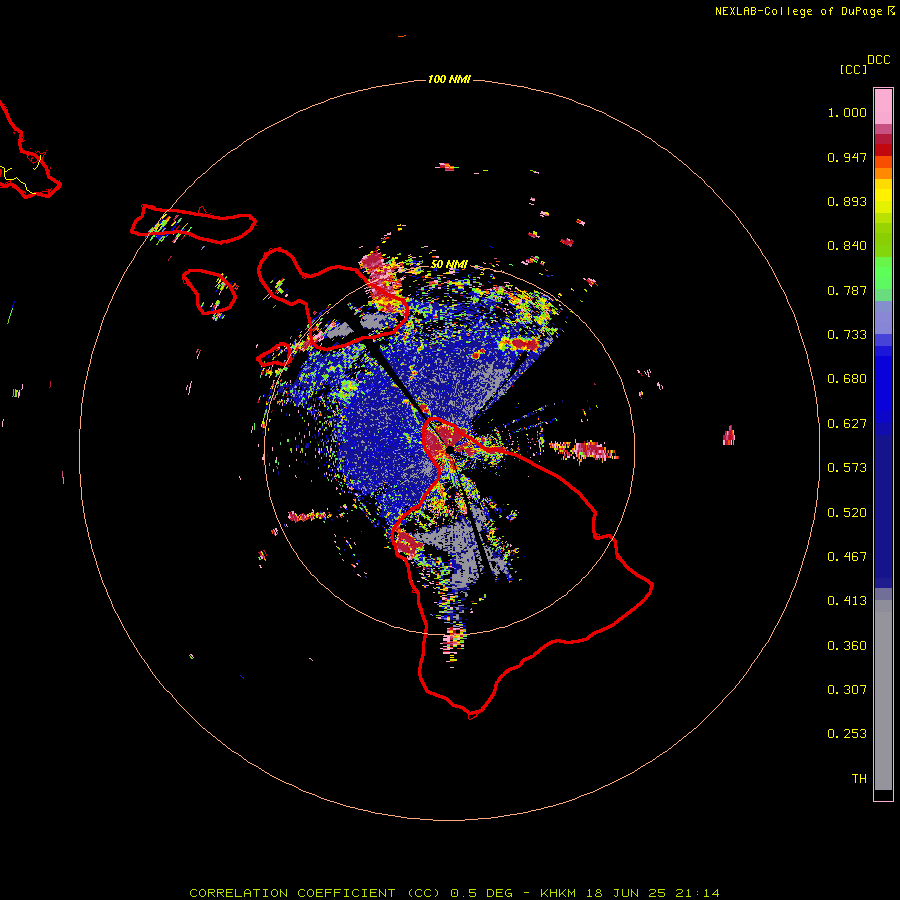This screenshot has height=900, width=900.
Task: Click the TH threshold label
Action: point(859,779)
